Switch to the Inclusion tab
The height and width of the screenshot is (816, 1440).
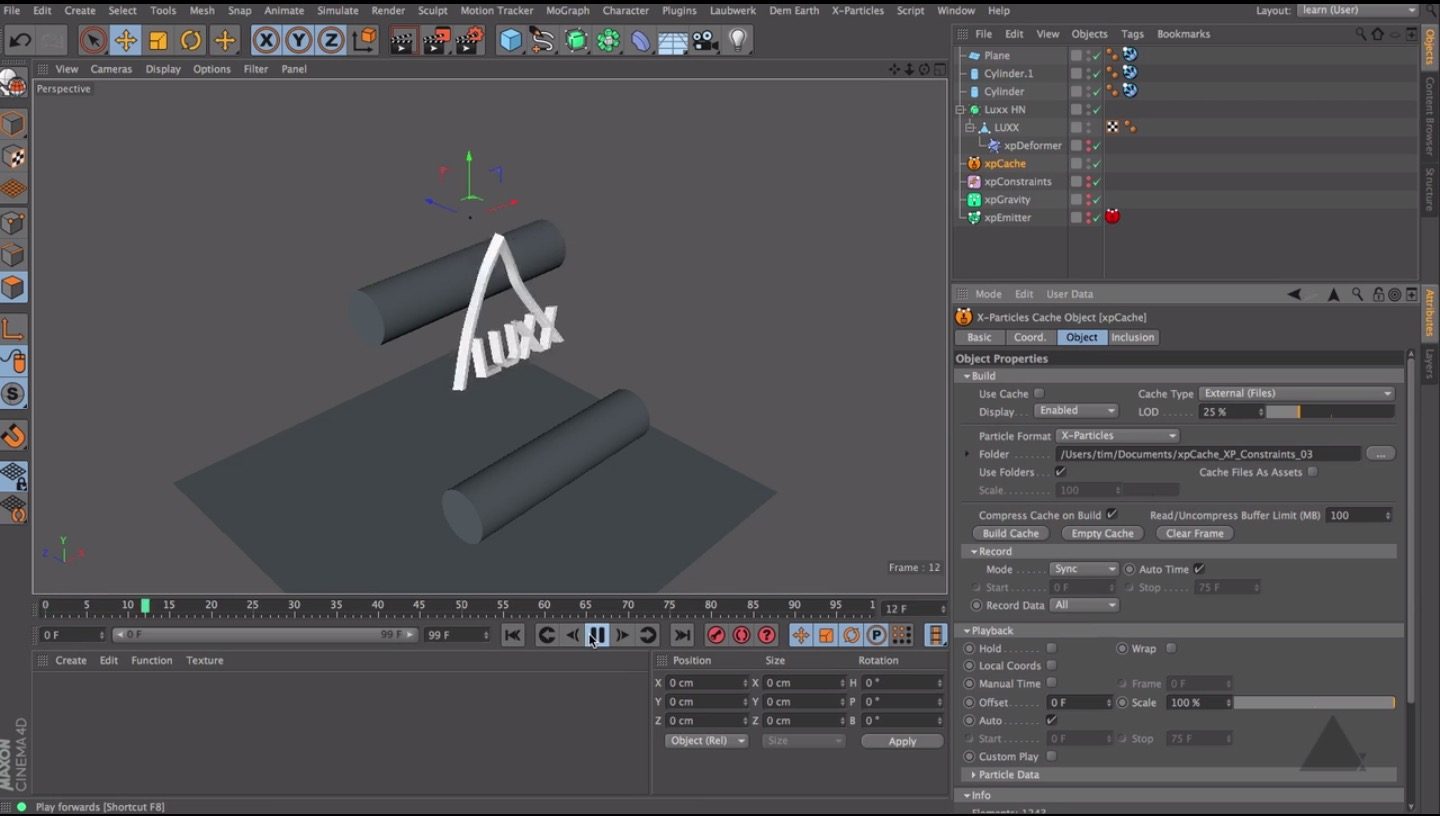coord(1132,337)
